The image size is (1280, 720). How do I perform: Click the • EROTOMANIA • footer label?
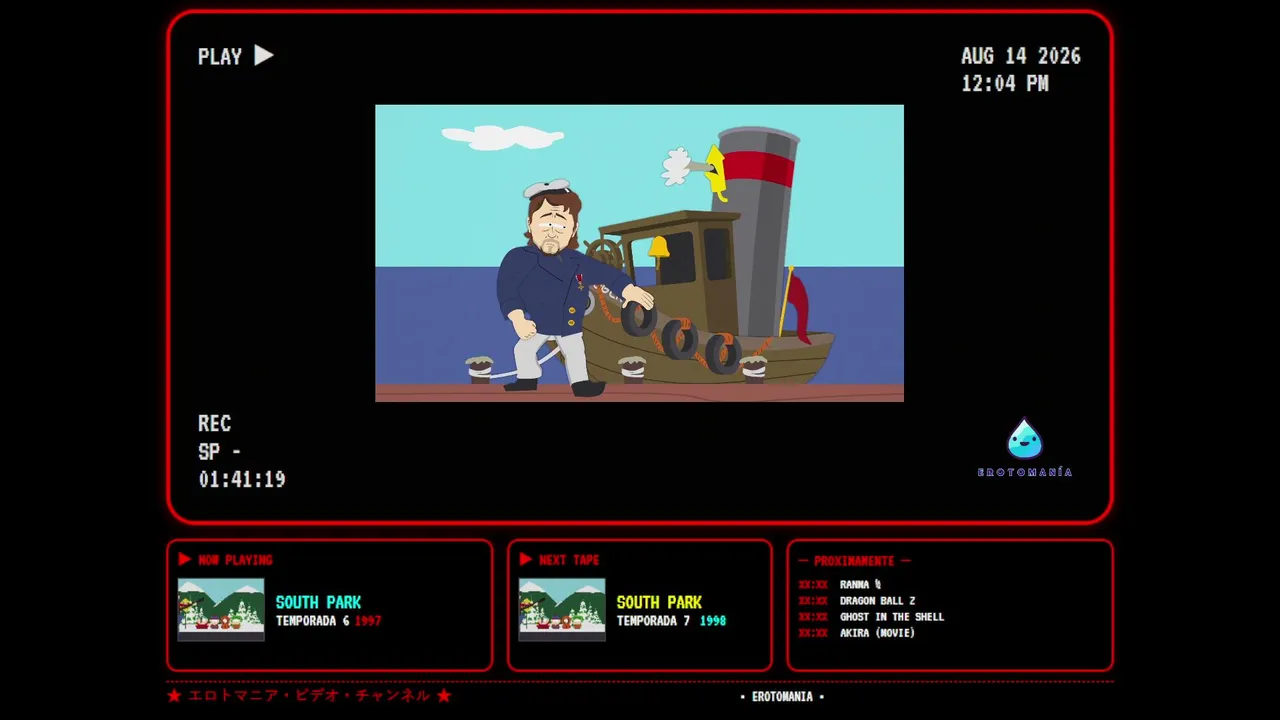point(782,697)
